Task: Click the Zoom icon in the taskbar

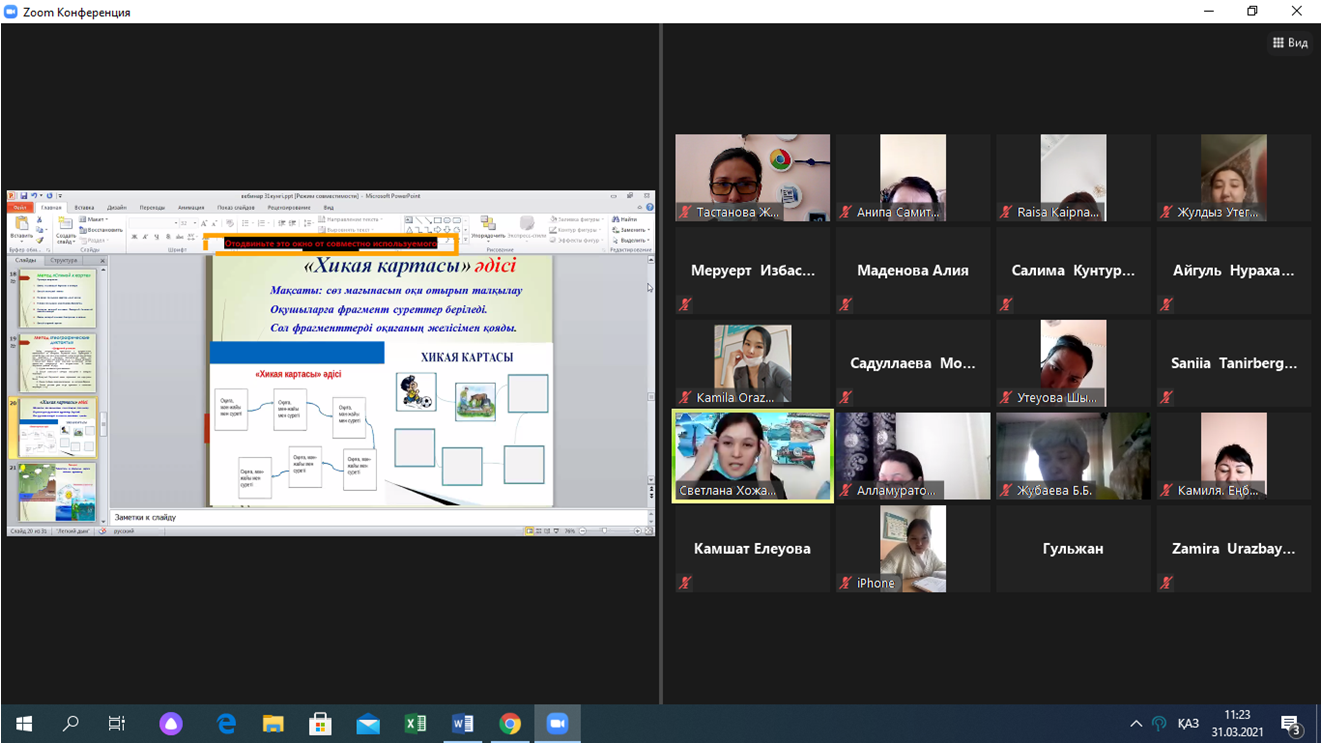Action: tap(557, 724)
